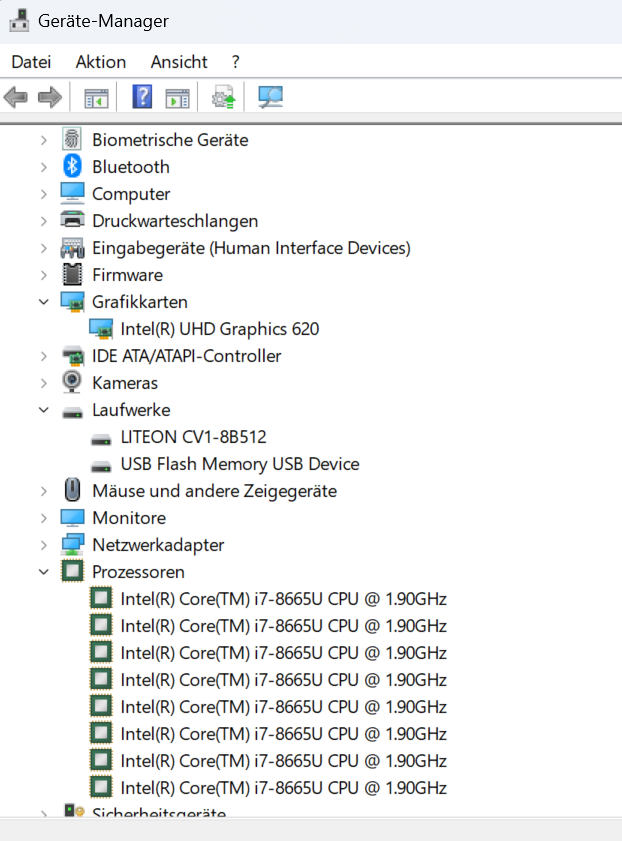This screenshot has width=622, height=841.
Task: Select the IDE ATA/ATAPI-Controller label
Action: click(187, 356)
